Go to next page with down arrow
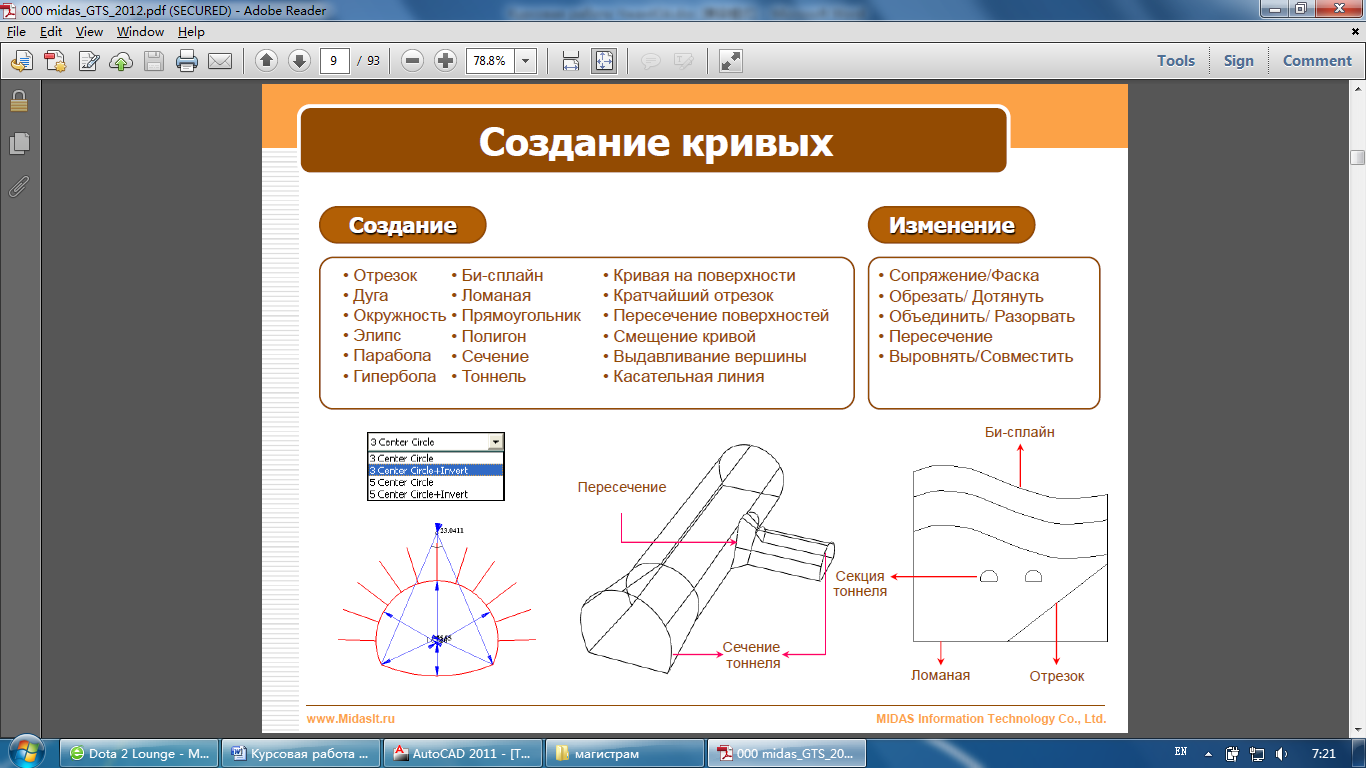The image size is (1366, 768). 299,61
